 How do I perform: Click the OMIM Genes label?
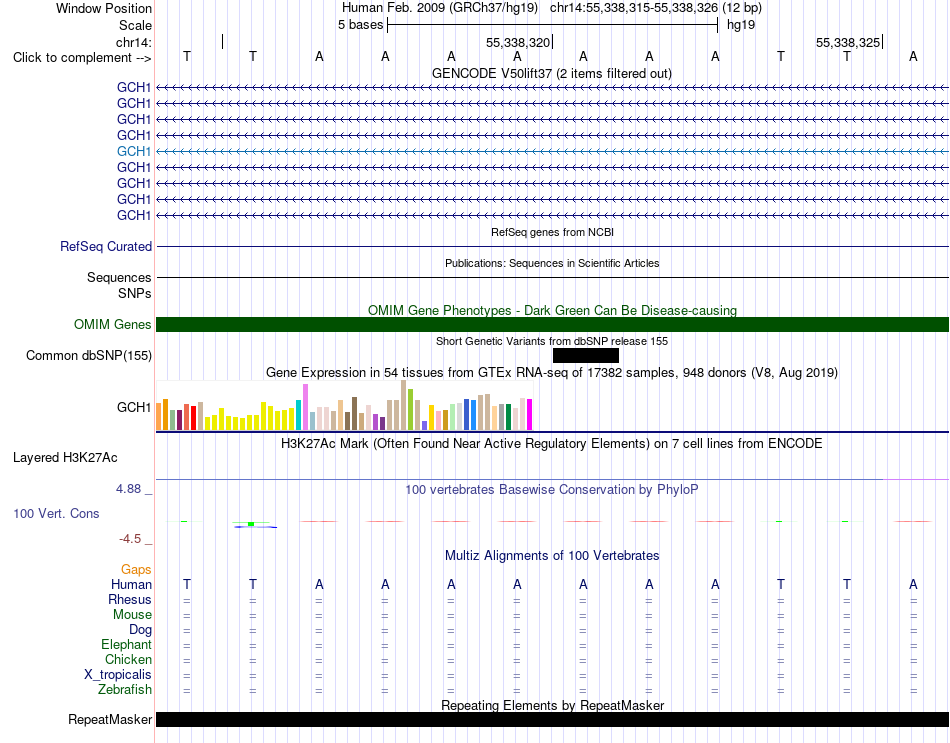tap(113, 325)
